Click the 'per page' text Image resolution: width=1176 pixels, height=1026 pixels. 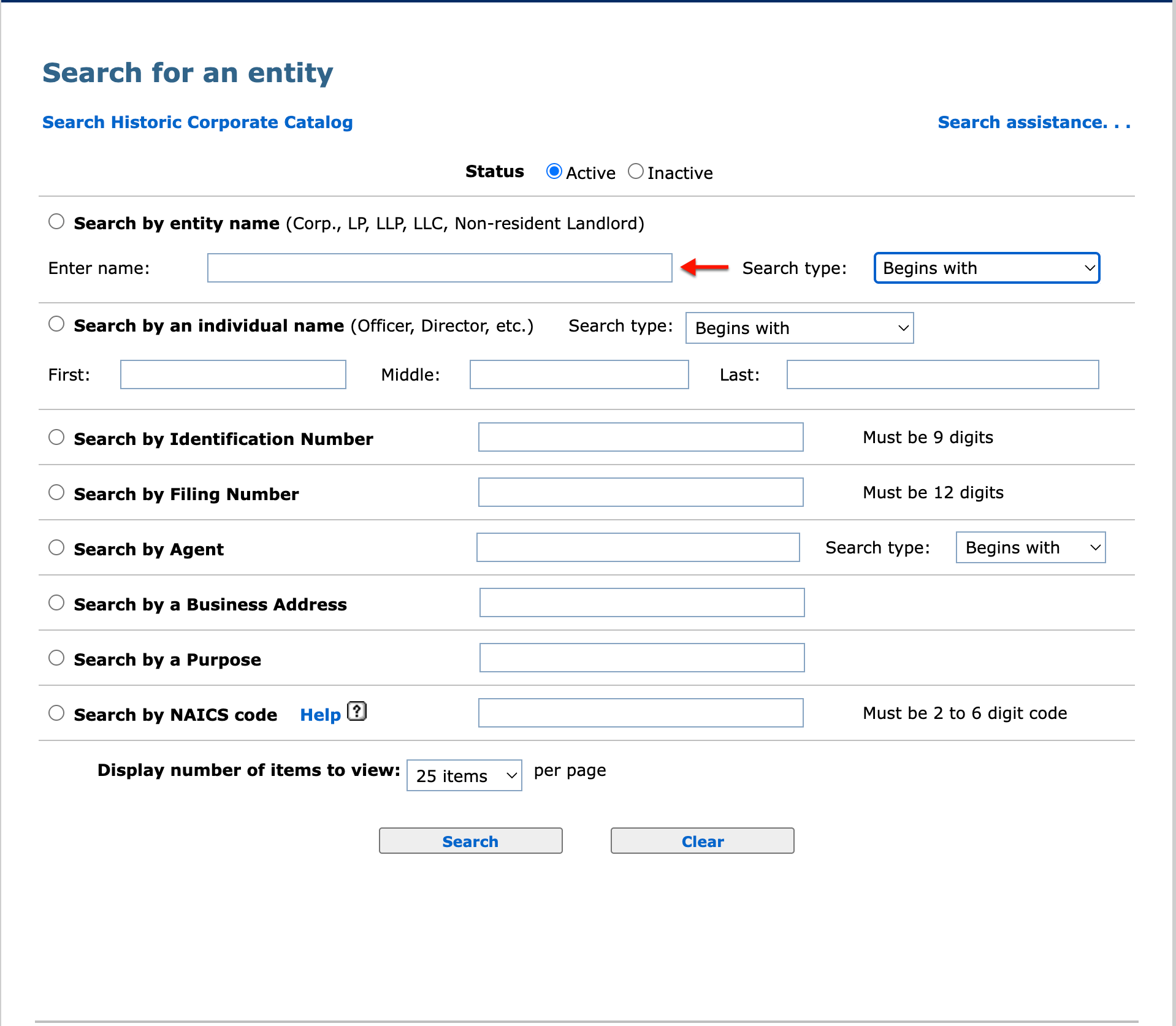point(570,771)
